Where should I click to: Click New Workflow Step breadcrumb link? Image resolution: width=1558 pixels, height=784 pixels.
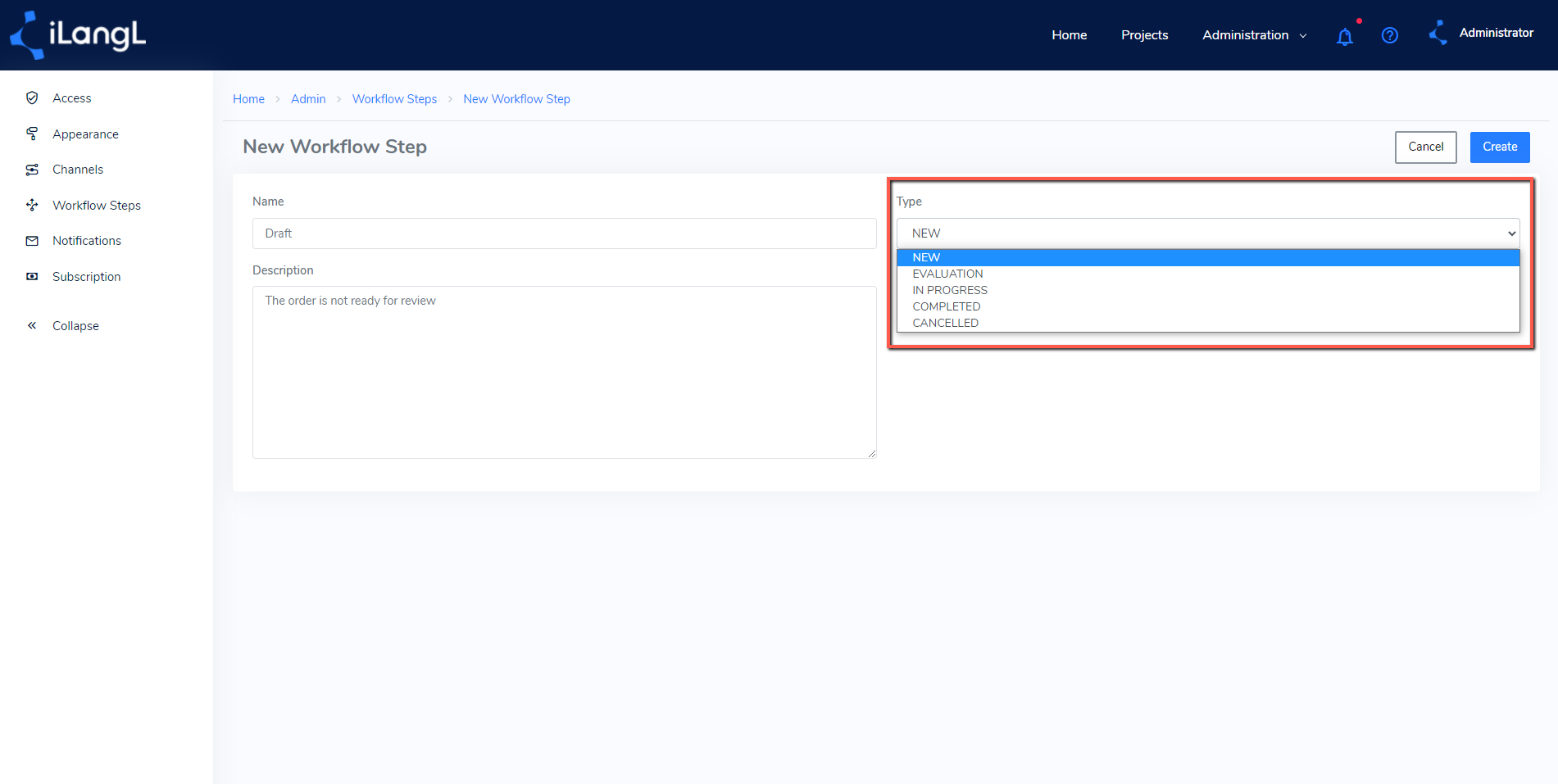pos(516,99)
